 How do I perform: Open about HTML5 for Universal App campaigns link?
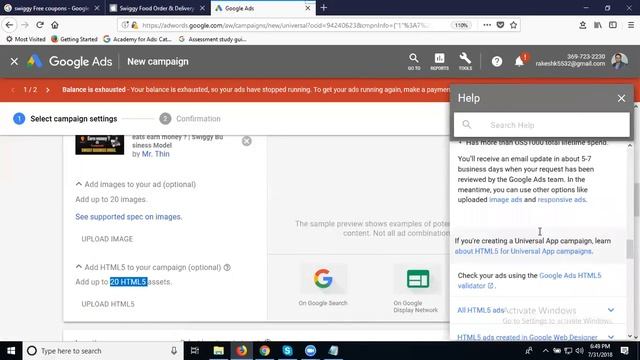(523, 251)
